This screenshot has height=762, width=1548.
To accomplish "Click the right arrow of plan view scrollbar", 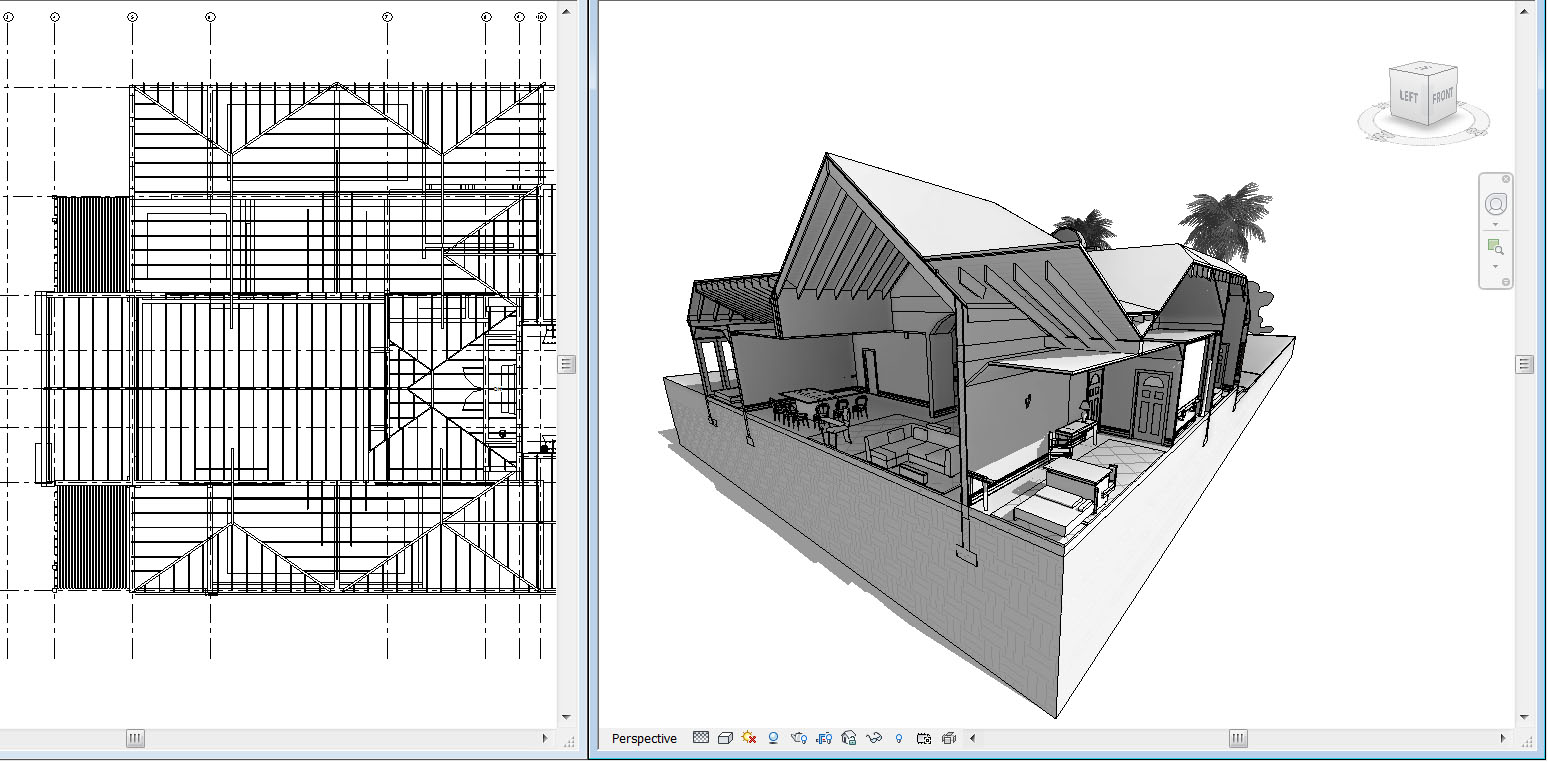I will click(545, 739).
